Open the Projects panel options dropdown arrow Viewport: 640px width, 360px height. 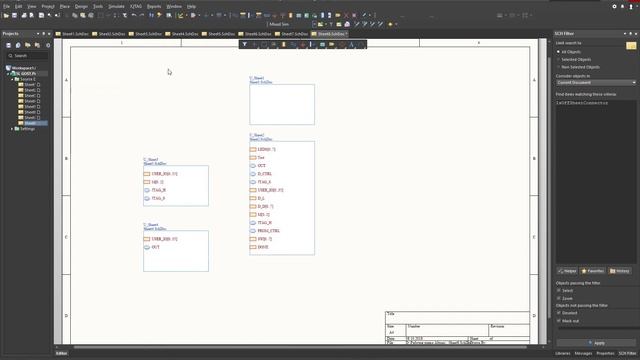(x=38, y=34)
